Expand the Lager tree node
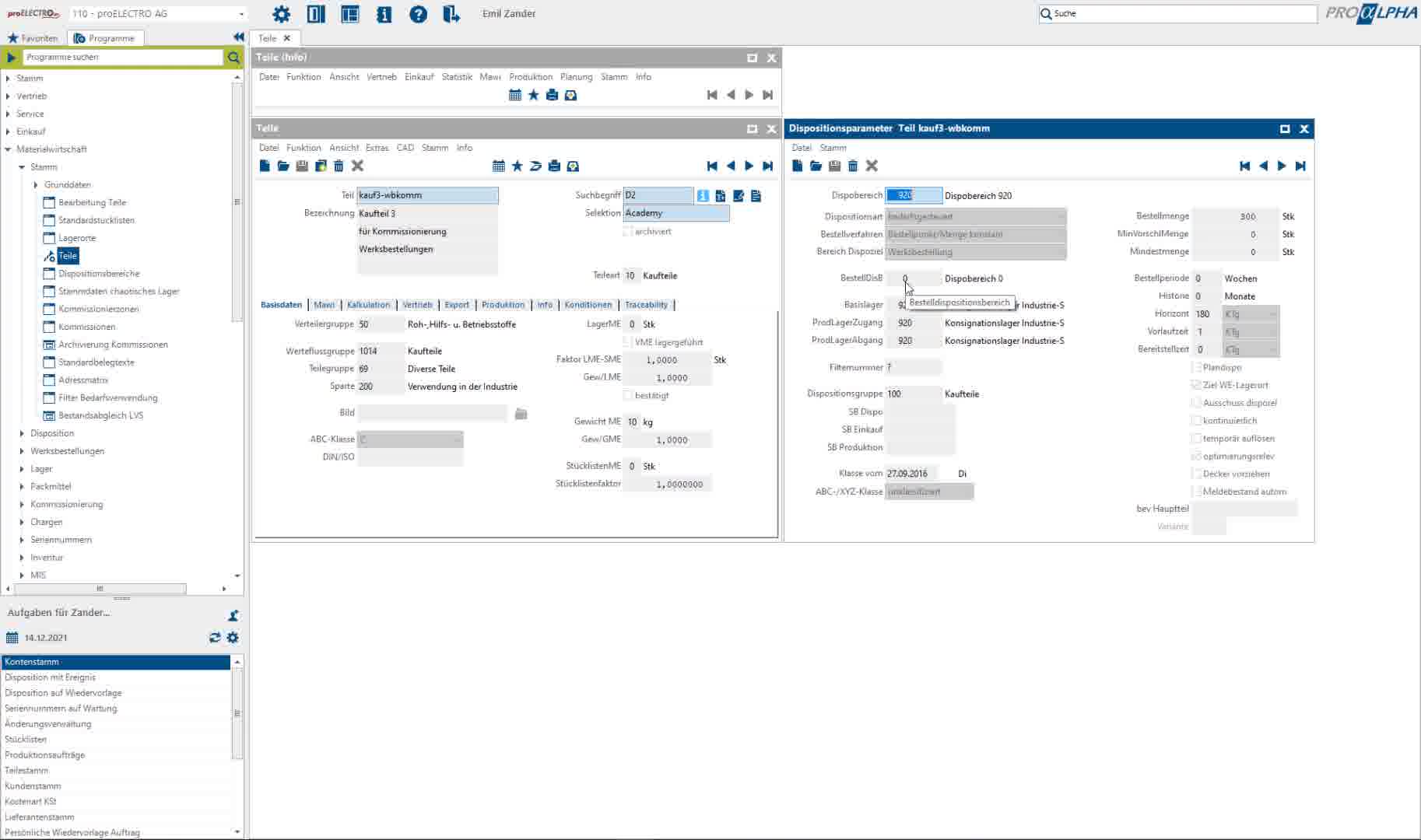The width and height of the screenshot is (1421, 840). (x=22, y=469)
